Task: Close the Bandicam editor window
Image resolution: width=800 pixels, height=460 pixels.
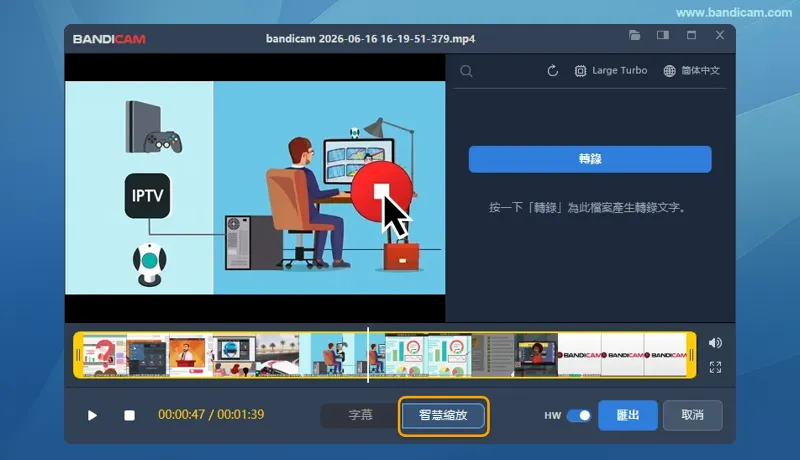Action: tap(720, 35)
